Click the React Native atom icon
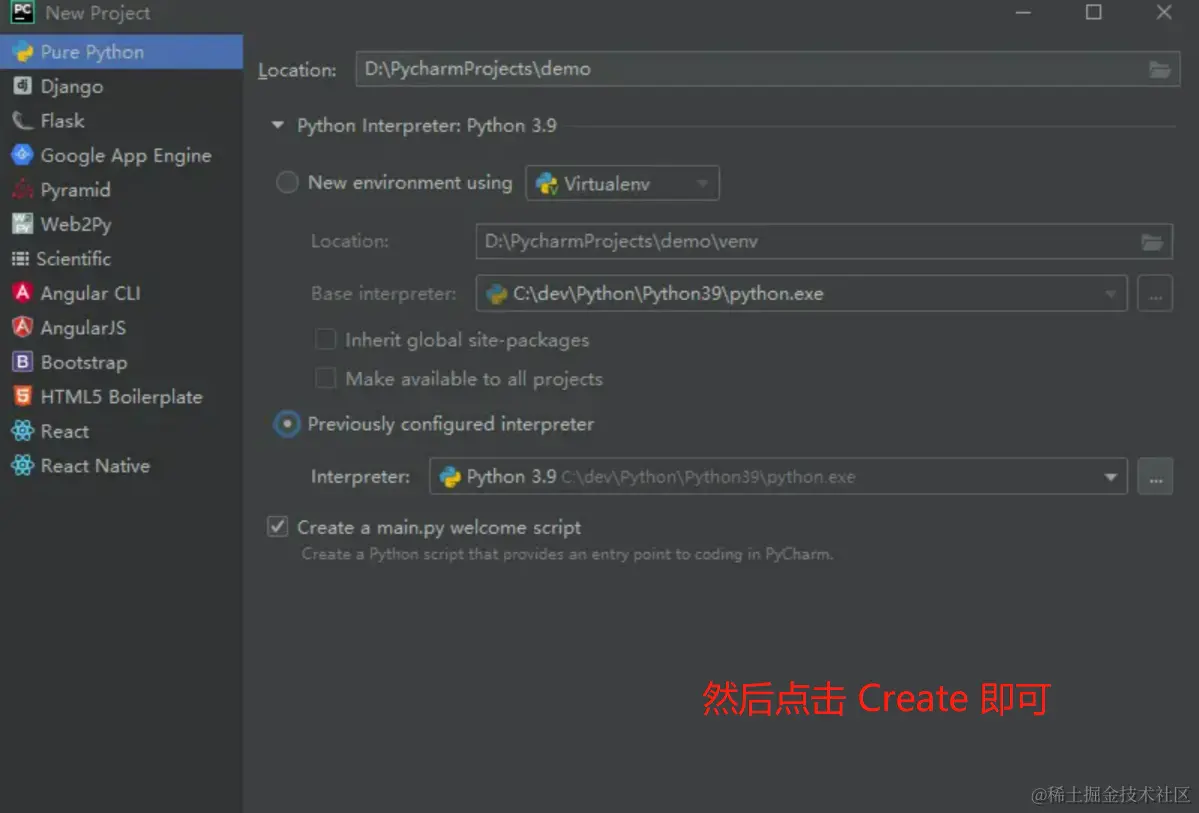The height and width of the screenshot is (813, 1199). pyautogui.click(x=22, y=465)
